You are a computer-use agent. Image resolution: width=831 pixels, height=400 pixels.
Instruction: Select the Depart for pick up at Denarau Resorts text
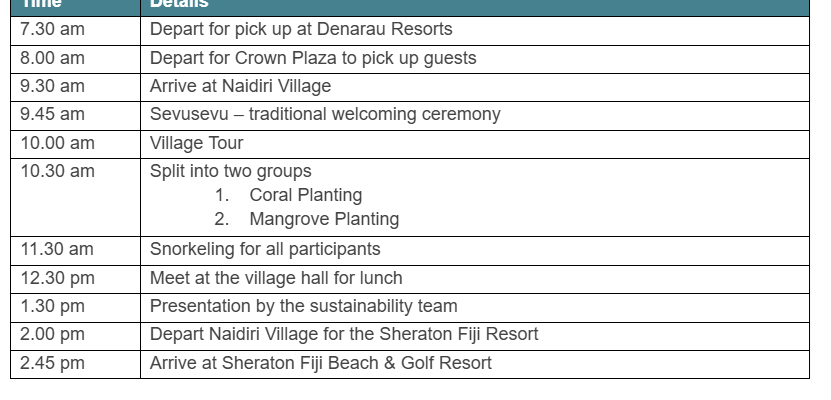tap(301, 29)
